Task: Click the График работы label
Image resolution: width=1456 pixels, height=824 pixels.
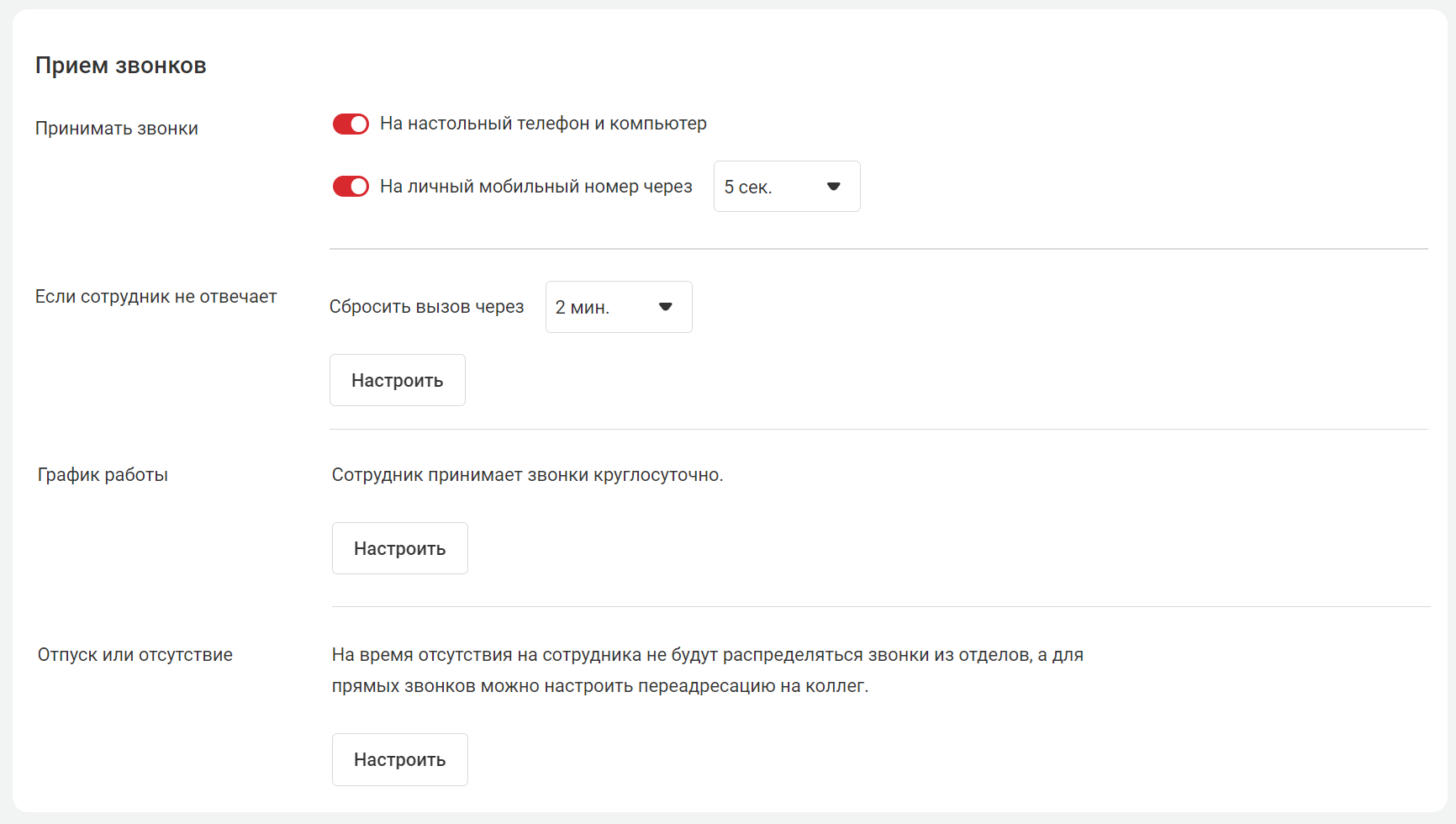Action: pos(103,475)
